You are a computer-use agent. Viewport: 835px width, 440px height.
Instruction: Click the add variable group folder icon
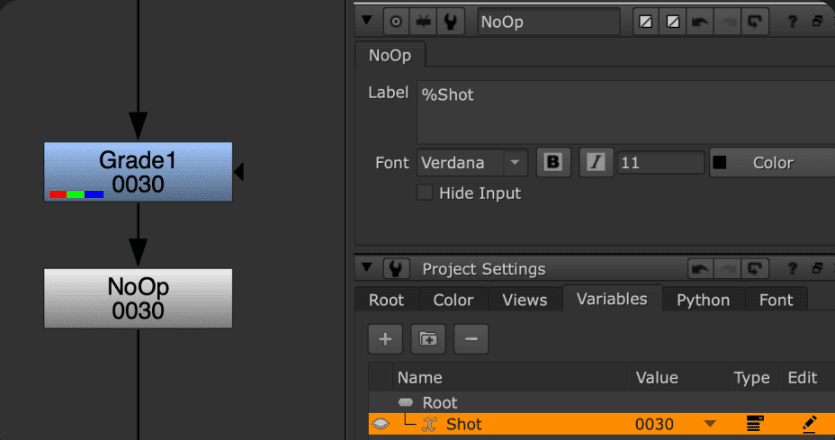click(x=428, y=339)
